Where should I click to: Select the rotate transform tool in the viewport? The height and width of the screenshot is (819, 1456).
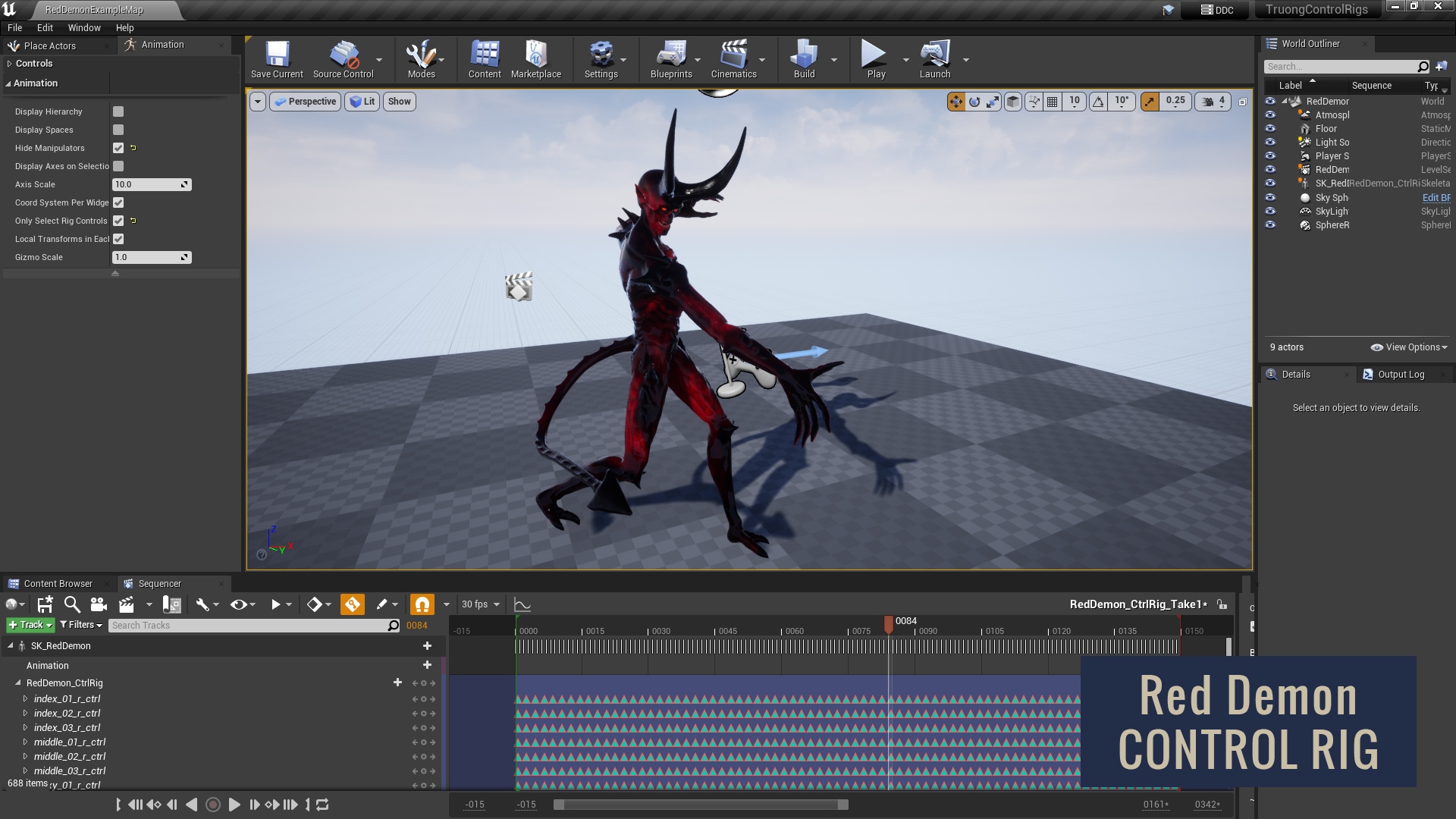click(974, 101)
